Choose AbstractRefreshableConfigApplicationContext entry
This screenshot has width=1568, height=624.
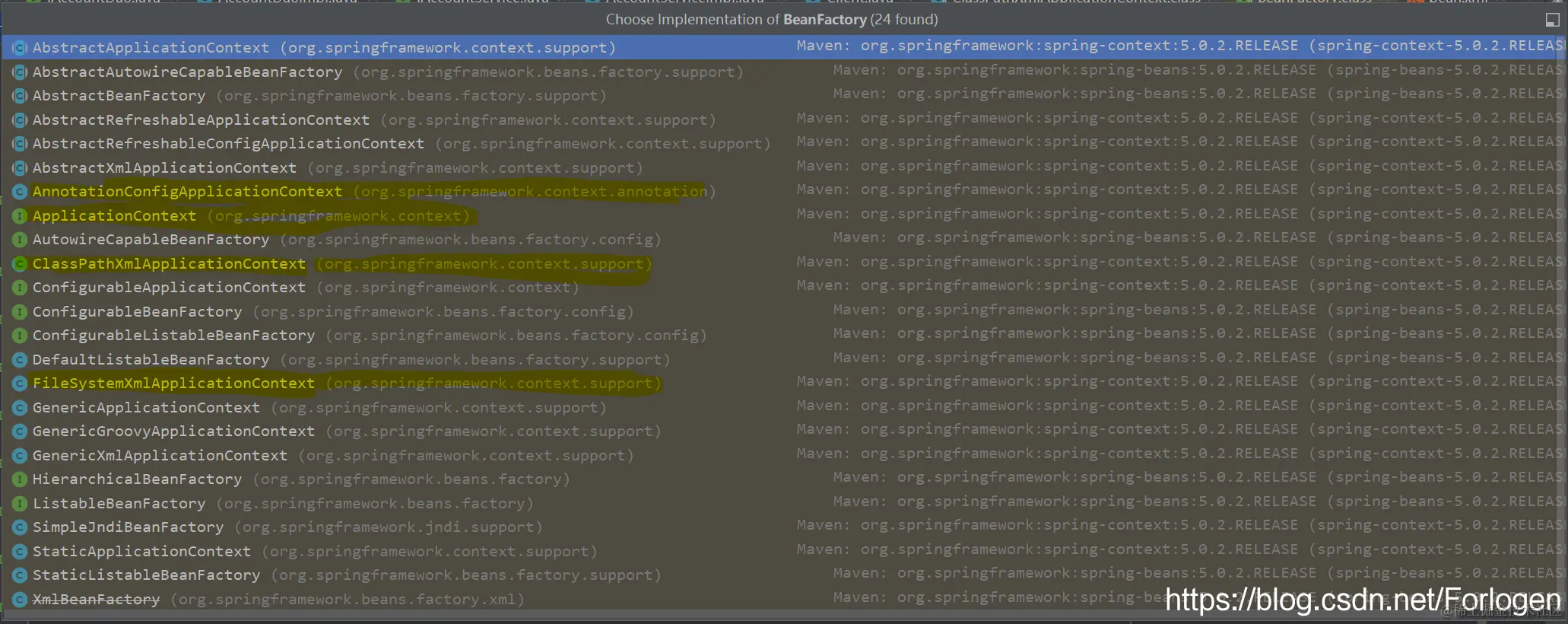228,144
